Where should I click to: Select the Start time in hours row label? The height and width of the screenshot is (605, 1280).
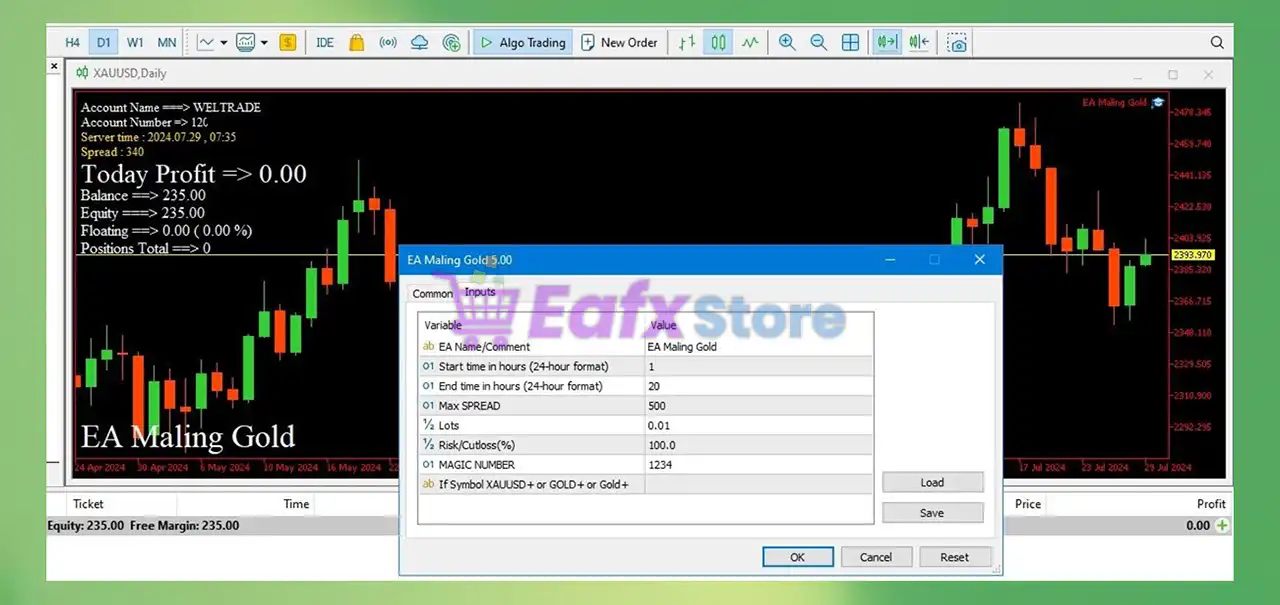point(523,367)
